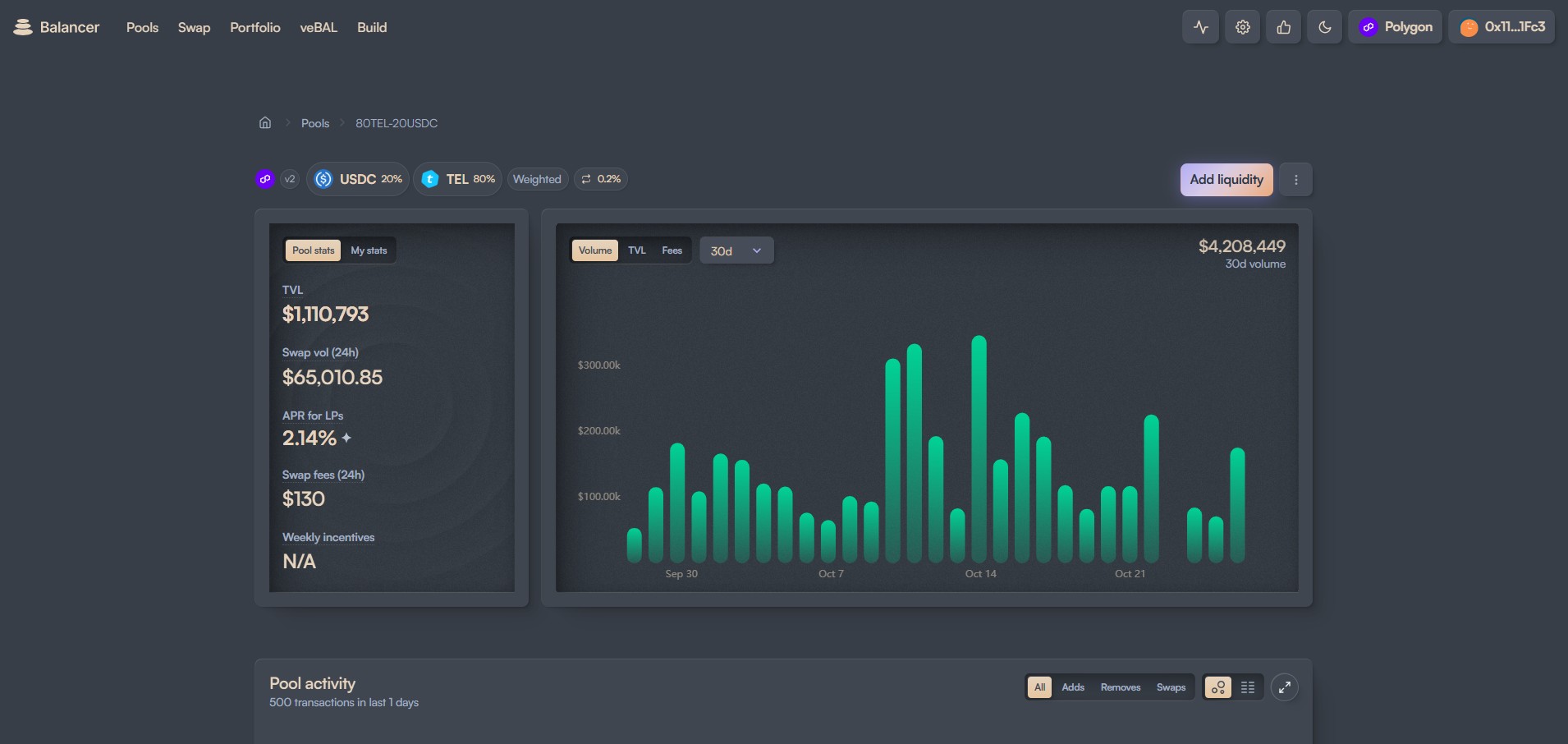1568x744 pixels.
Task: Switch to the My stats tab
Action: pyautogui.click(x=369, y=250)
